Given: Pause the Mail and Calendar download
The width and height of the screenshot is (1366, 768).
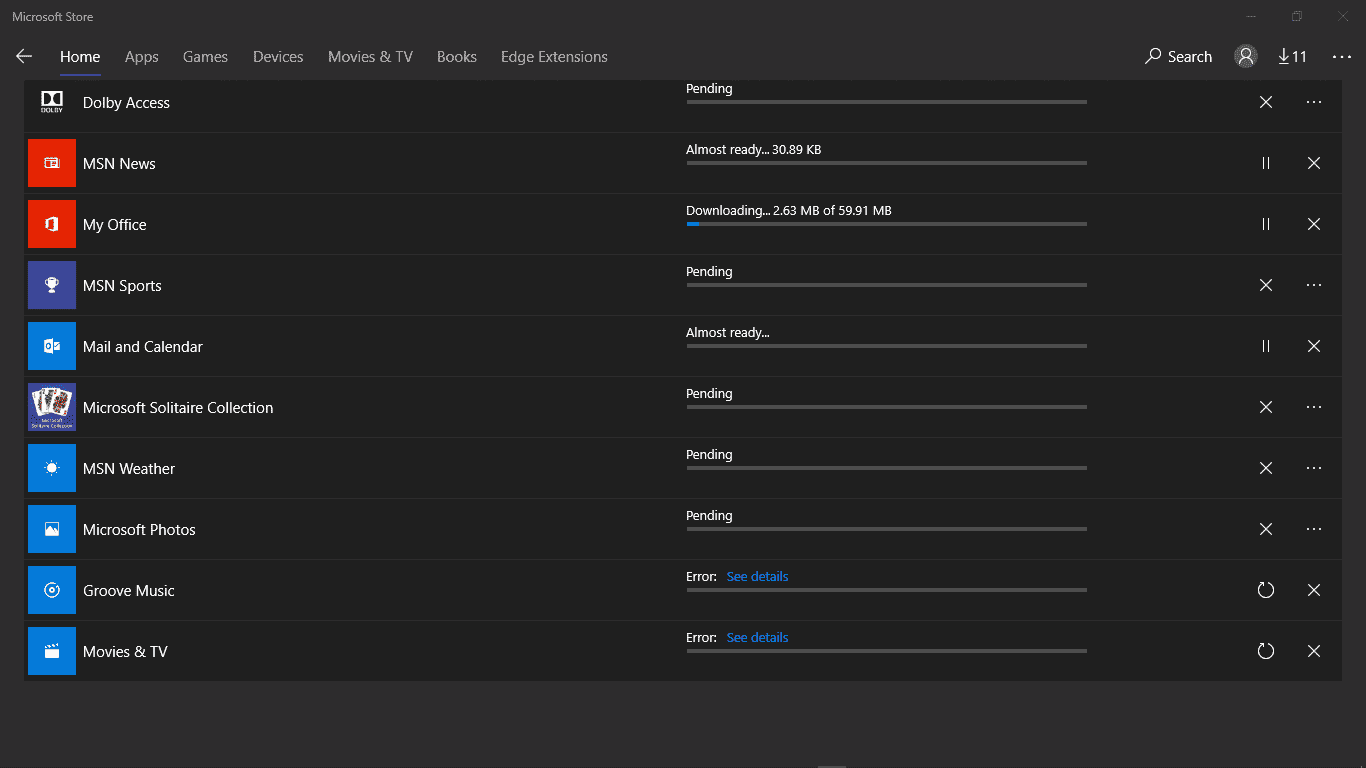Looking at the screenshot, I should tap(1266, 346).
